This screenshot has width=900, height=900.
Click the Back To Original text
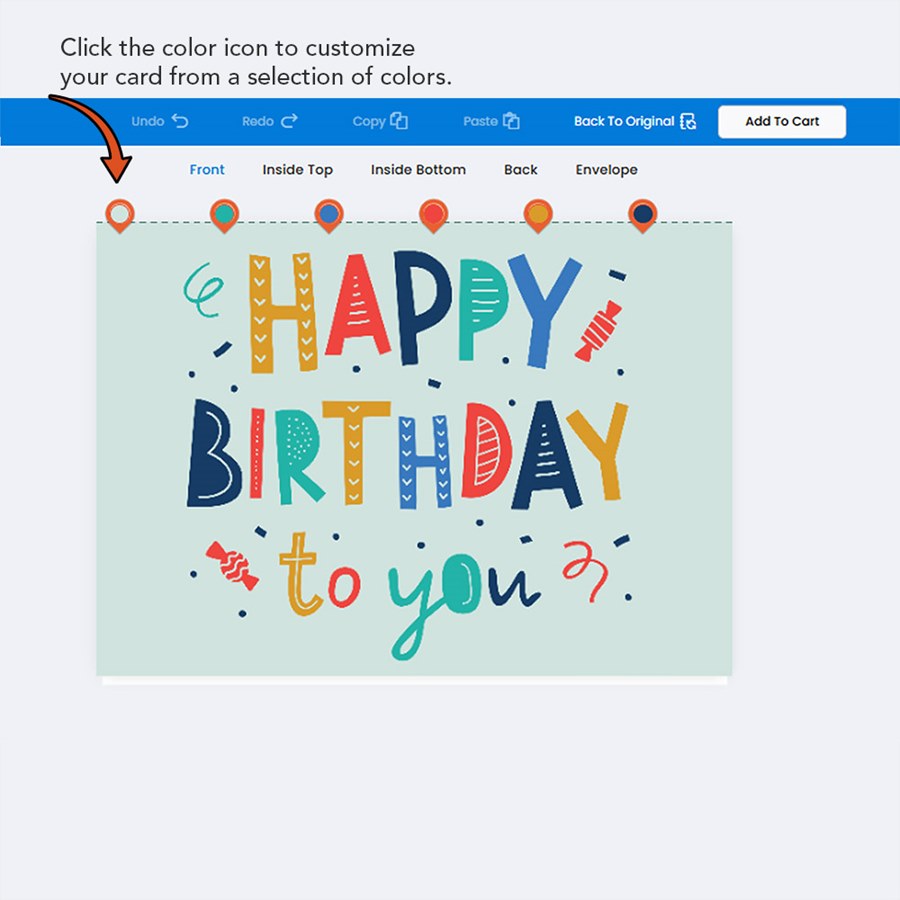(x=624, y=121)
